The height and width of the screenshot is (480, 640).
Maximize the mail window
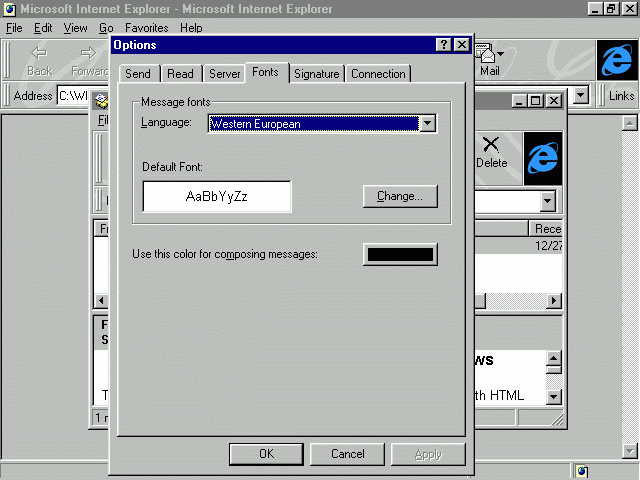click(536, 100)
